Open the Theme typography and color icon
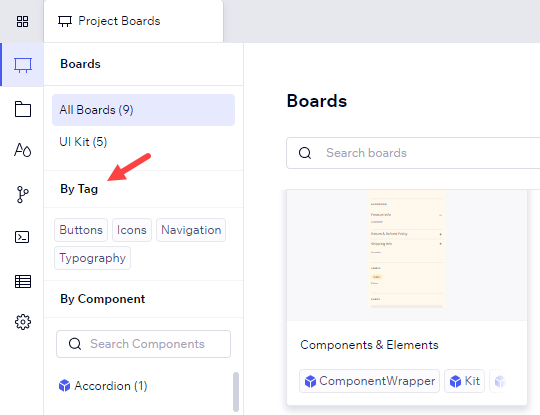Viewport: 540px width, 415px height. coord(23,150)
